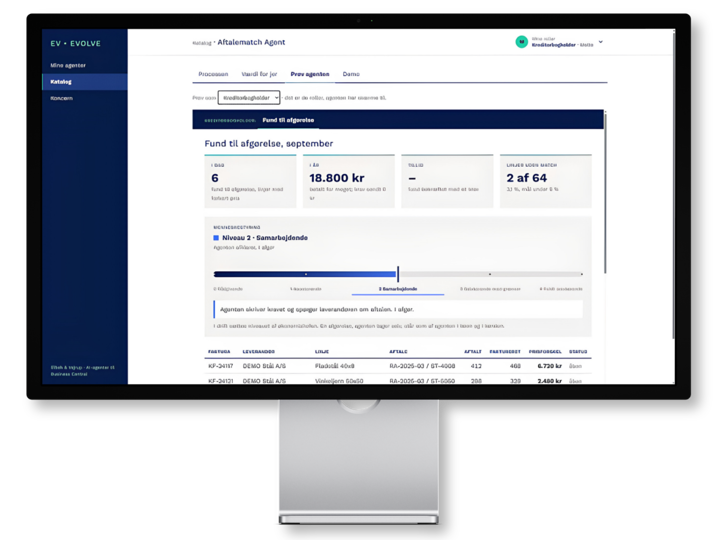This screenshot has width=720, height=540.
Task: Select the level 0 slider label
Action: 228,289
